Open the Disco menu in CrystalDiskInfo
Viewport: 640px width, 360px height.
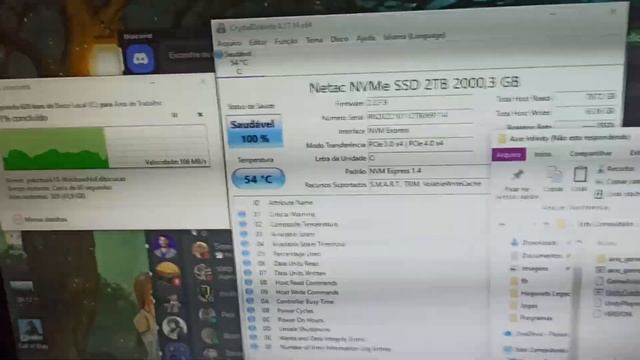(x=339, y=39)
